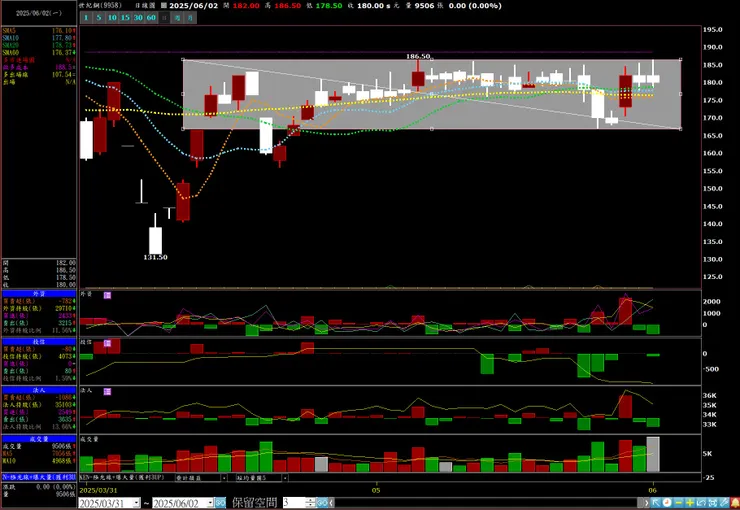Screen dimensions: 740x510
Task: Select the 15-minute timeframe button
Action: (x=125, y=17)
